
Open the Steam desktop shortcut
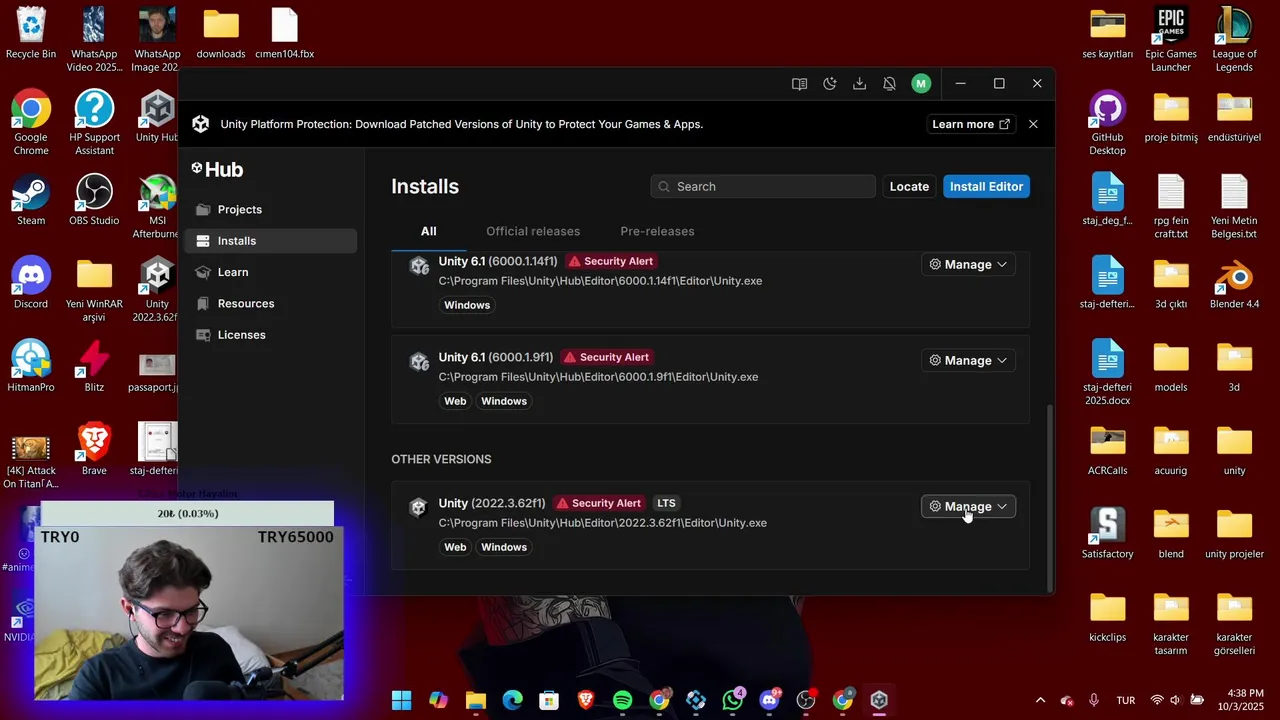click(x=31, y=200)
